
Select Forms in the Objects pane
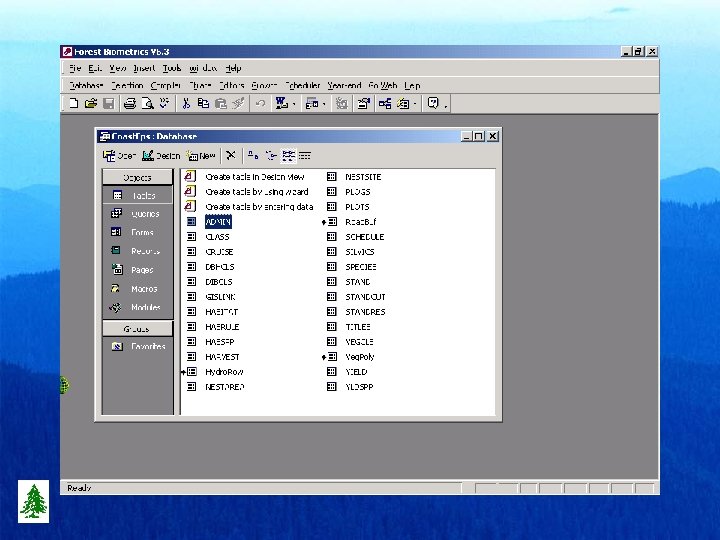[137, 232]
